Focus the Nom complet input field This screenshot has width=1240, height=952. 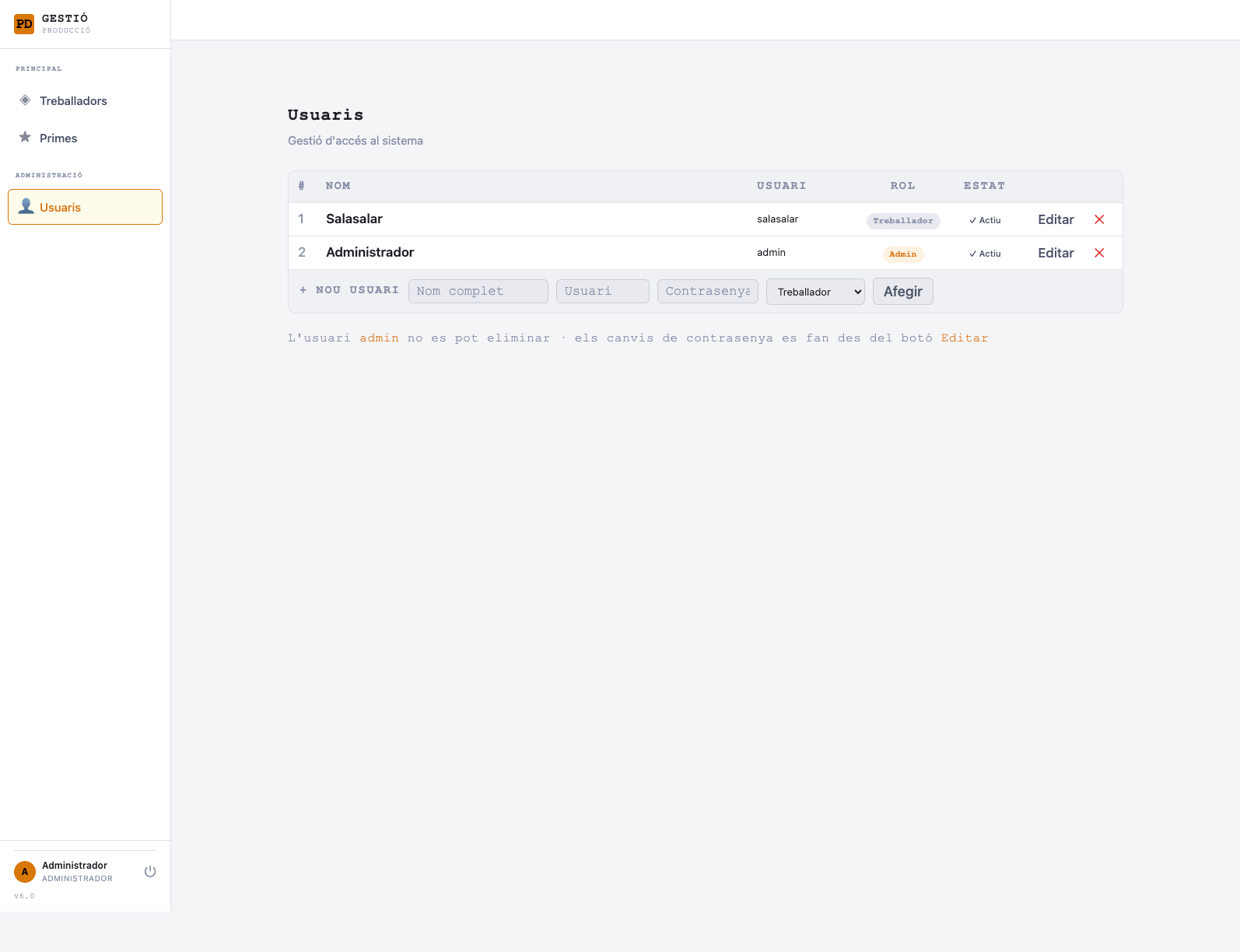point(478,291)
